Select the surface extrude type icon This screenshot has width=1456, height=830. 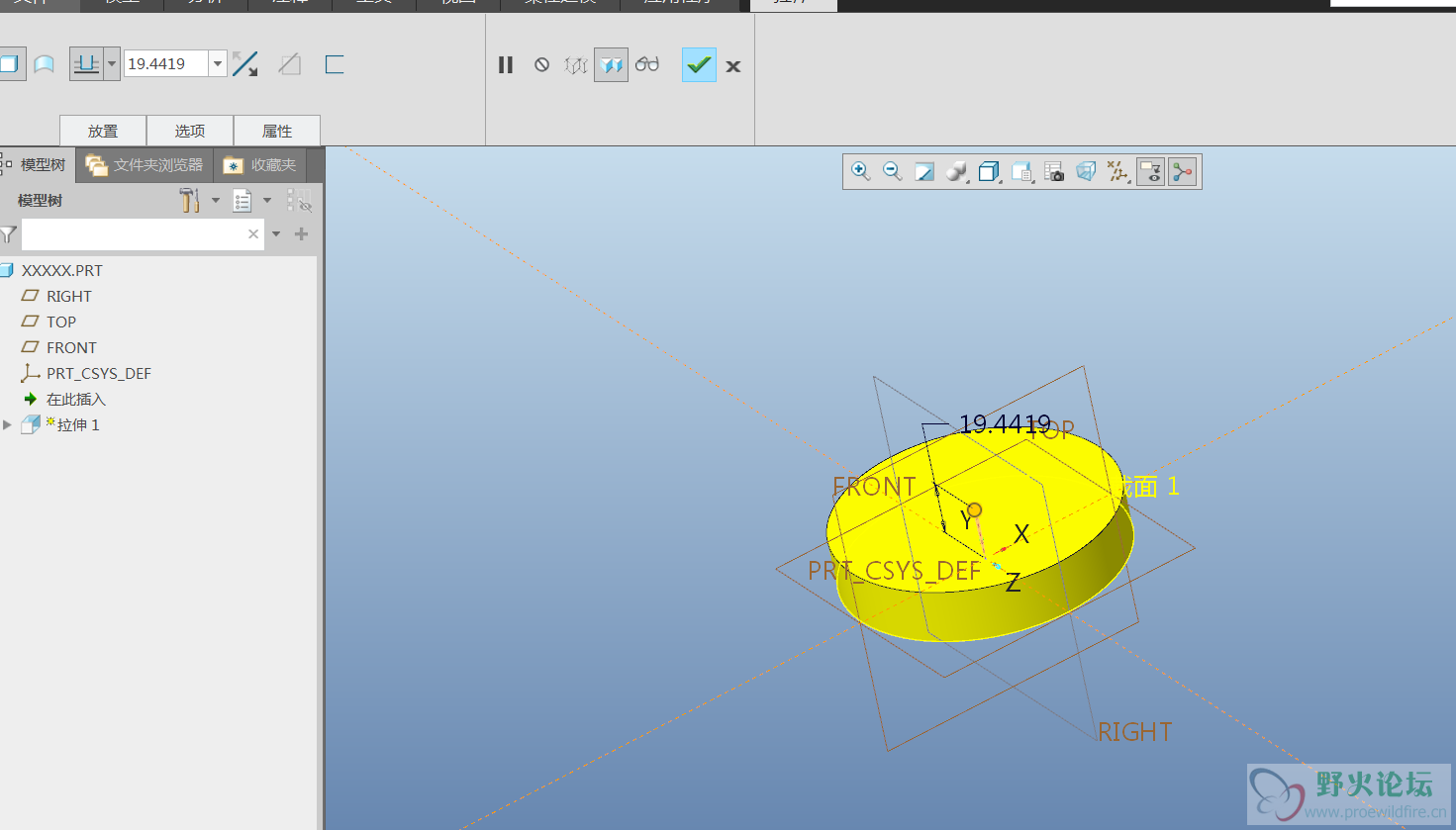pos(45,64)
